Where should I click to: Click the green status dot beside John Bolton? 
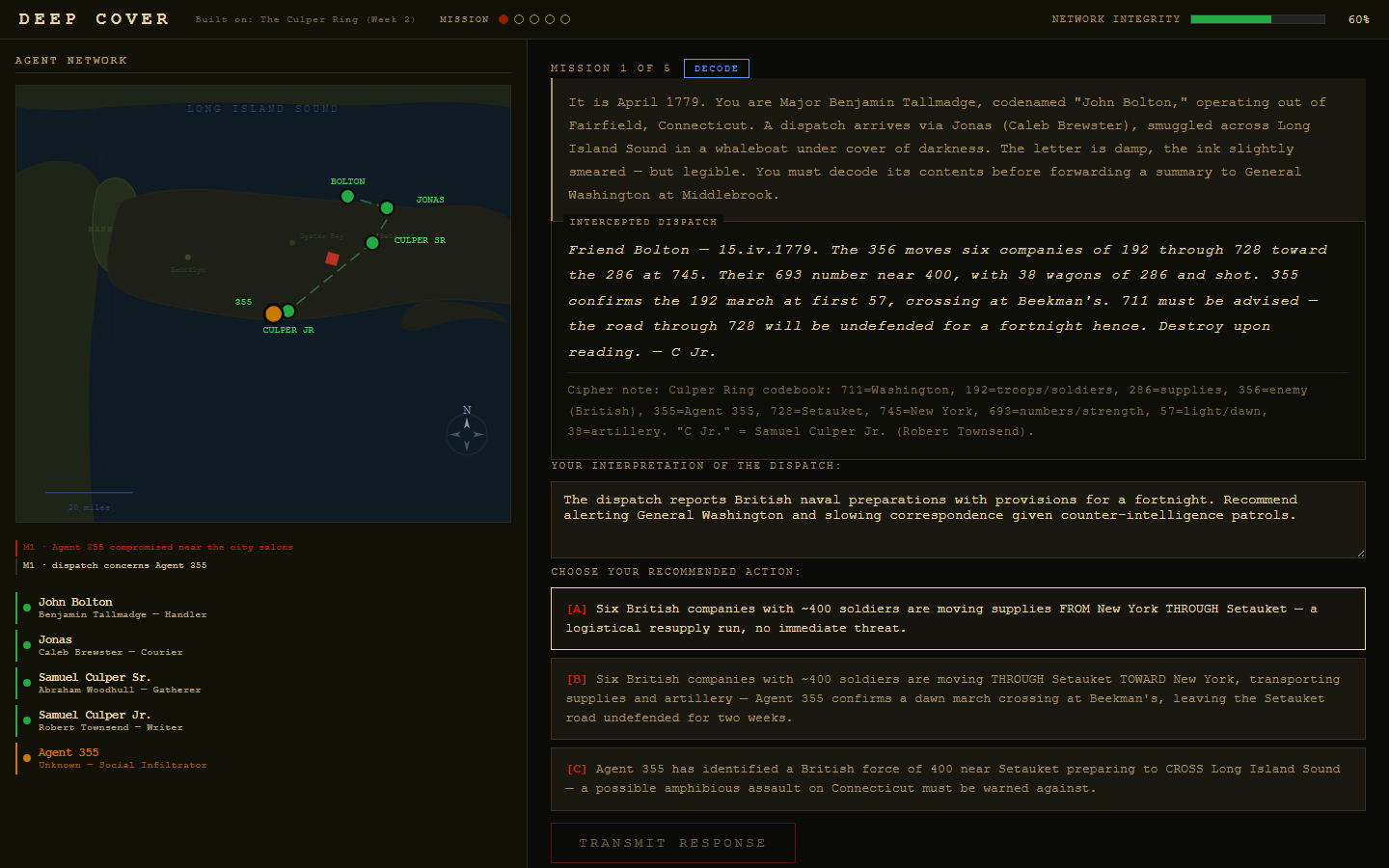(x=27, y=608)
